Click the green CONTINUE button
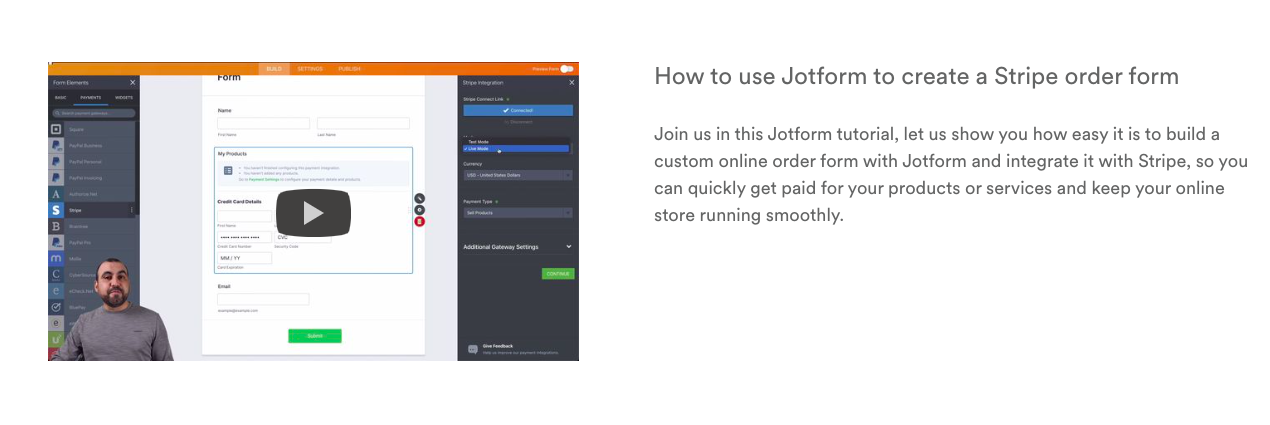Image resolution: width=1270 pixels, height=425 pixels. pyautogui.click(x=558, y=273)
